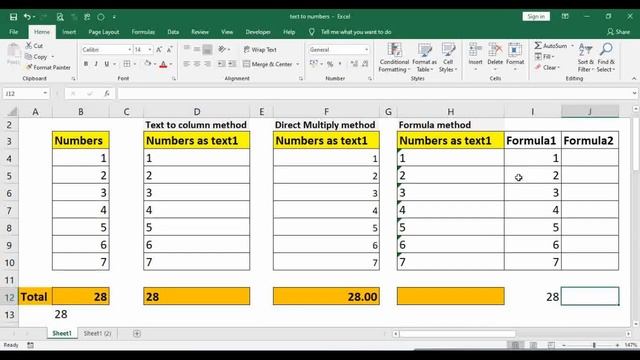This screenshot has height=360, width=640.
Task: Apply middle vertical alignment
Action: click(x=197, y=49)
